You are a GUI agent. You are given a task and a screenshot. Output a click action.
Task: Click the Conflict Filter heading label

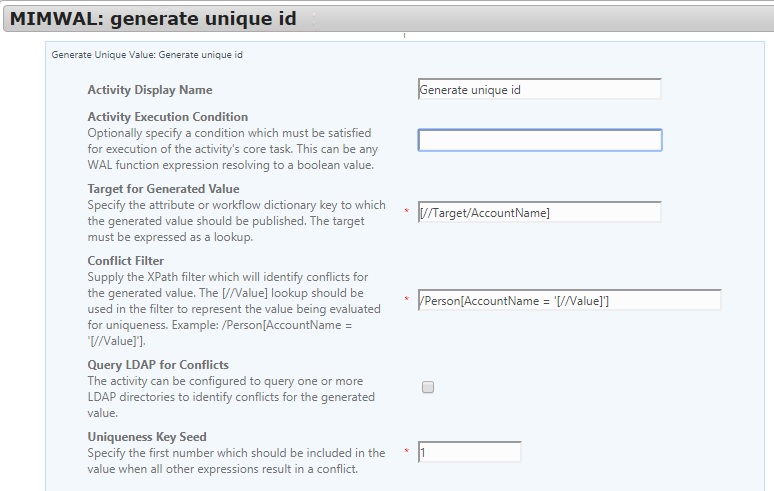tap(126, 261)
